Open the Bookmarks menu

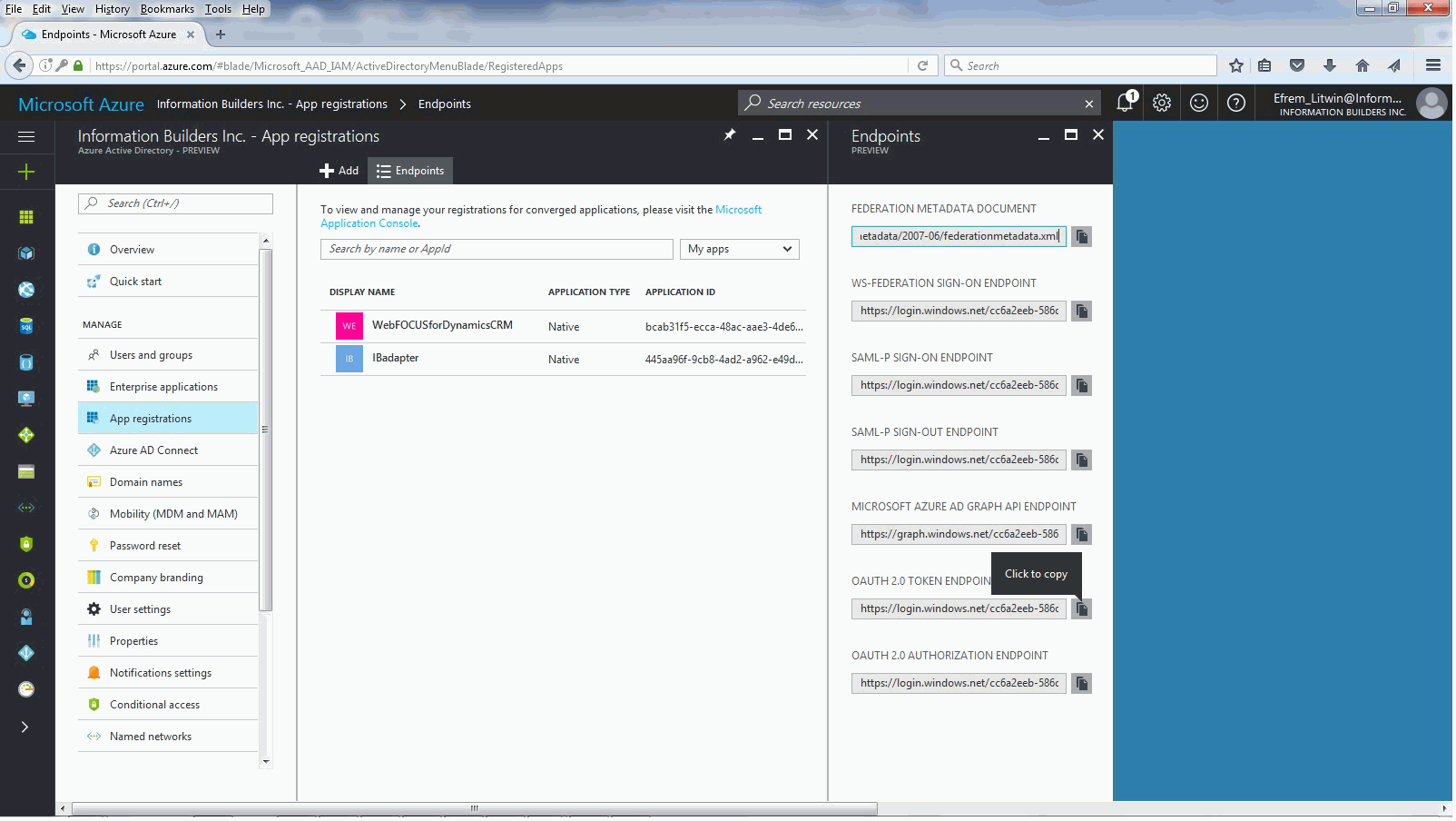pos(167,9)
